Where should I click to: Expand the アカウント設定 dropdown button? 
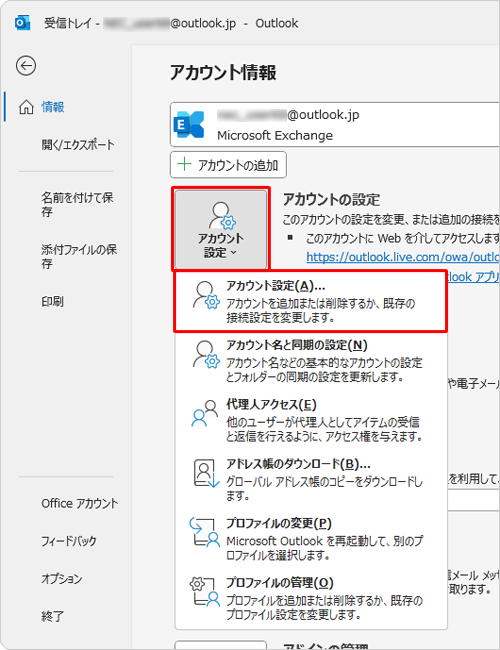pos(221,229)
